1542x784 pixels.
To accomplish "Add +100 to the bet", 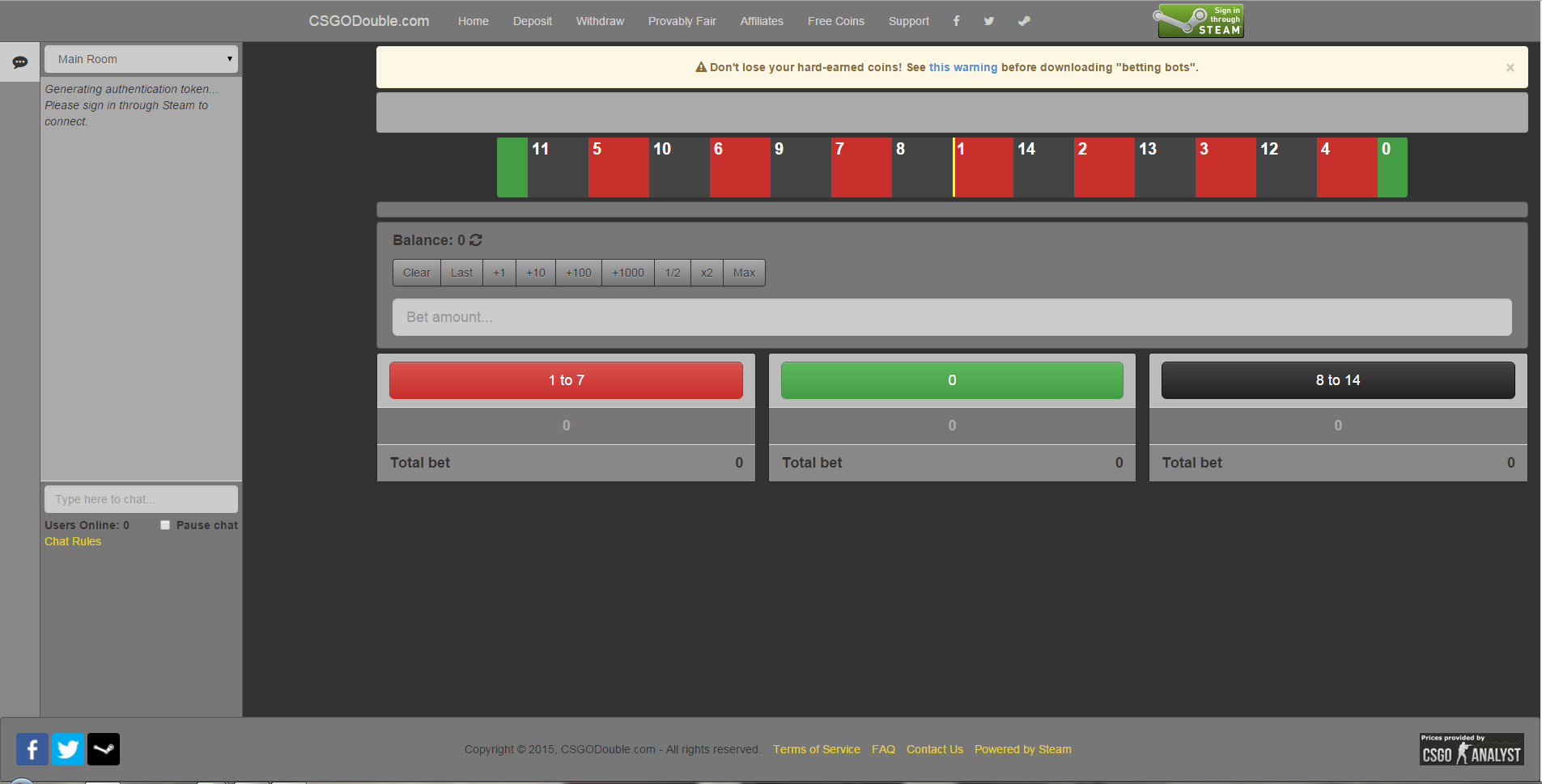I will click(x=578, y=273).
